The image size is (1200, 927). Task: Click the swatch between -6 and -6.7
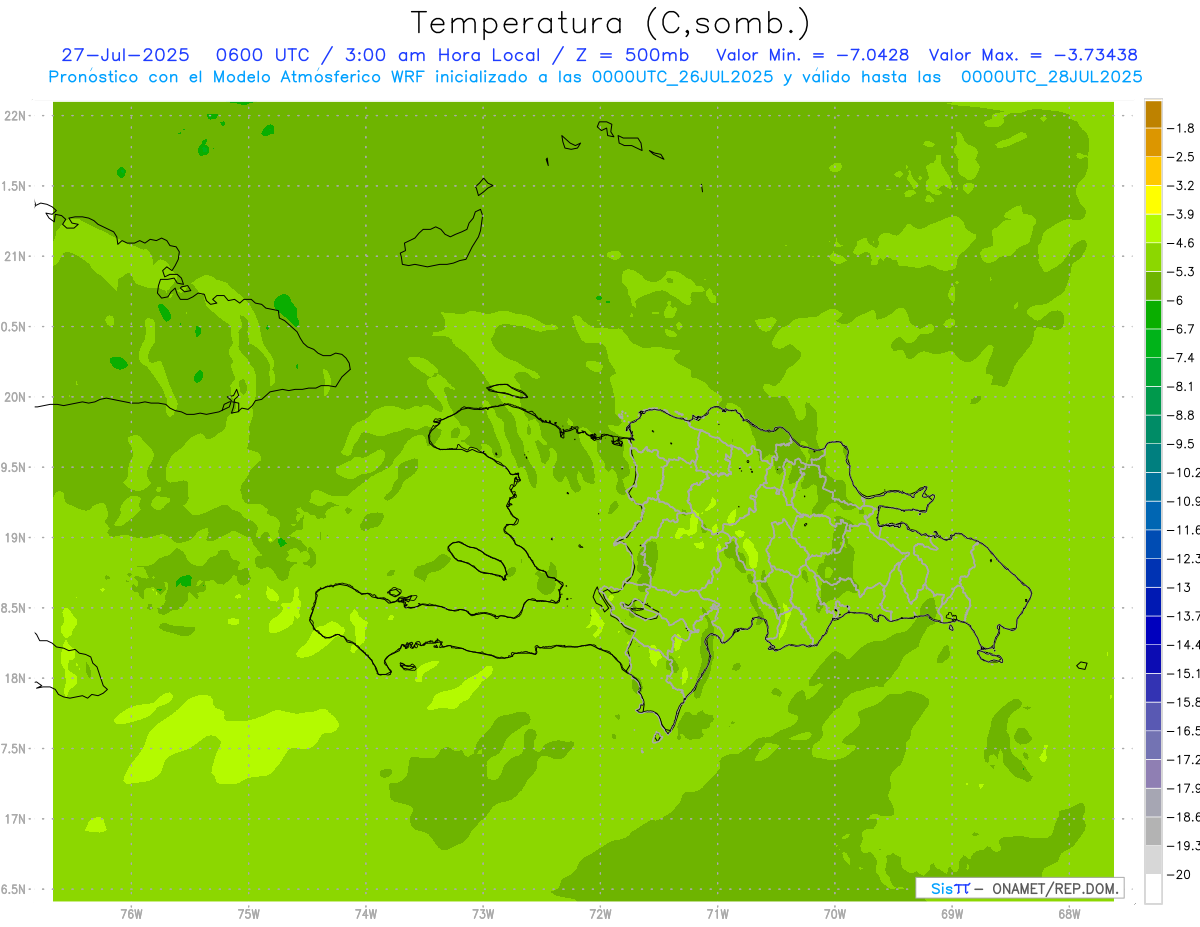pyautogui.click(x=1153, y=315)
